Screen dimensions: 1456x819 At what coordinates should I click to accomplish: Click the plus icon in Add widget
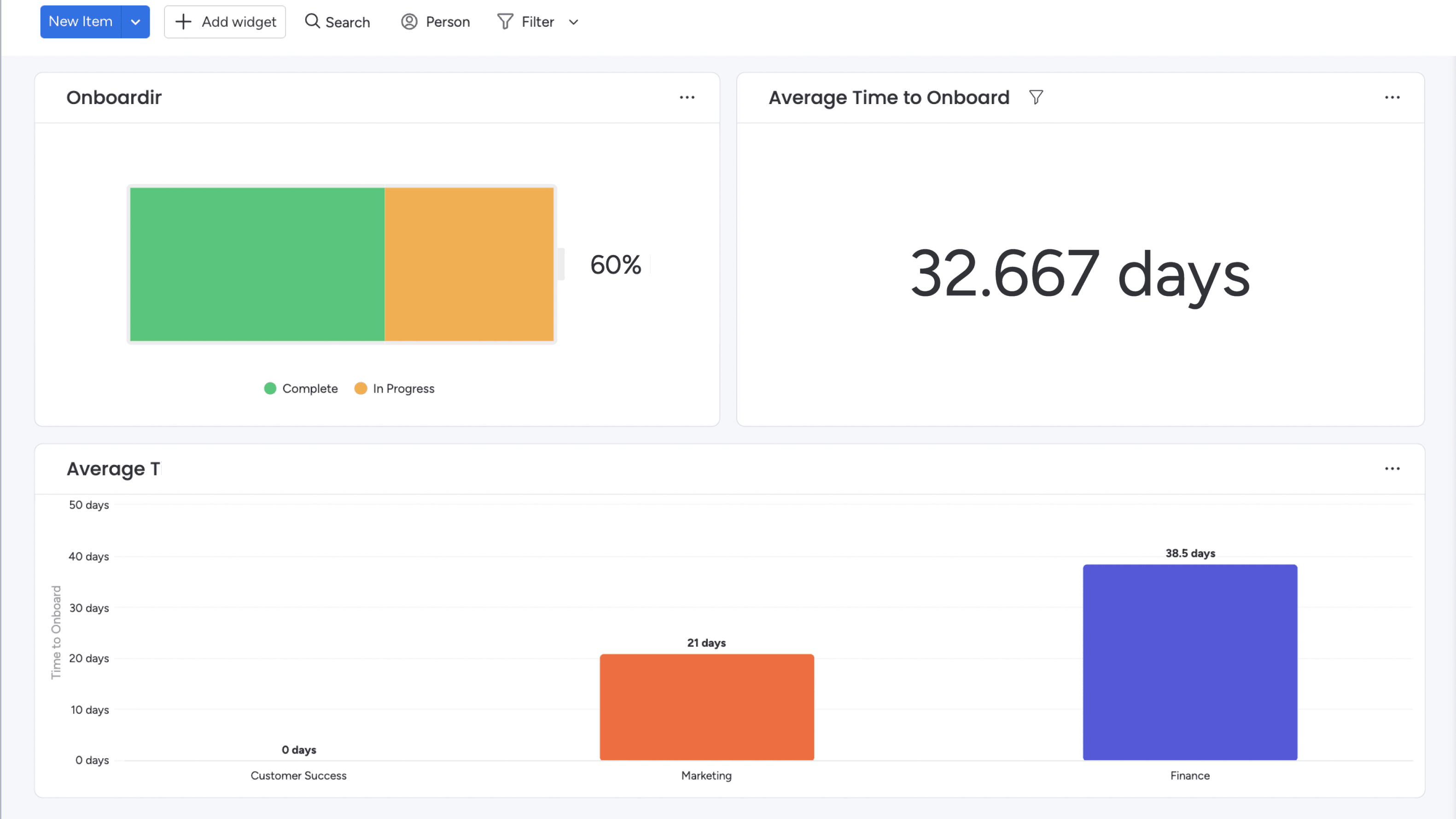pyautogui.click(x=183, y=22)
